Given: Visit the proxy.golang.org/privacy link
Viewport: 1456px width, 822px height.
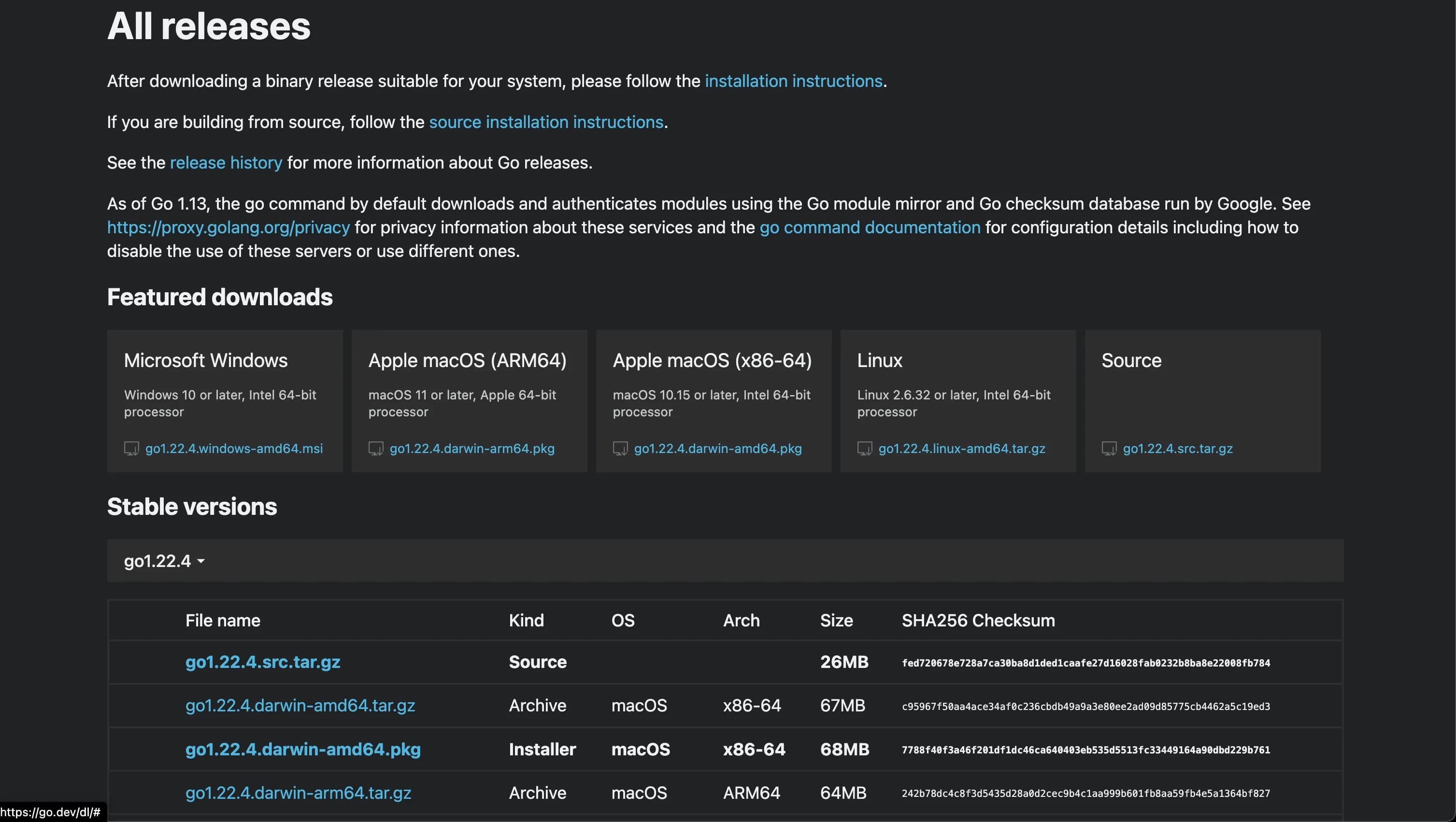Looking at the screenshot, I should (228, 227).
